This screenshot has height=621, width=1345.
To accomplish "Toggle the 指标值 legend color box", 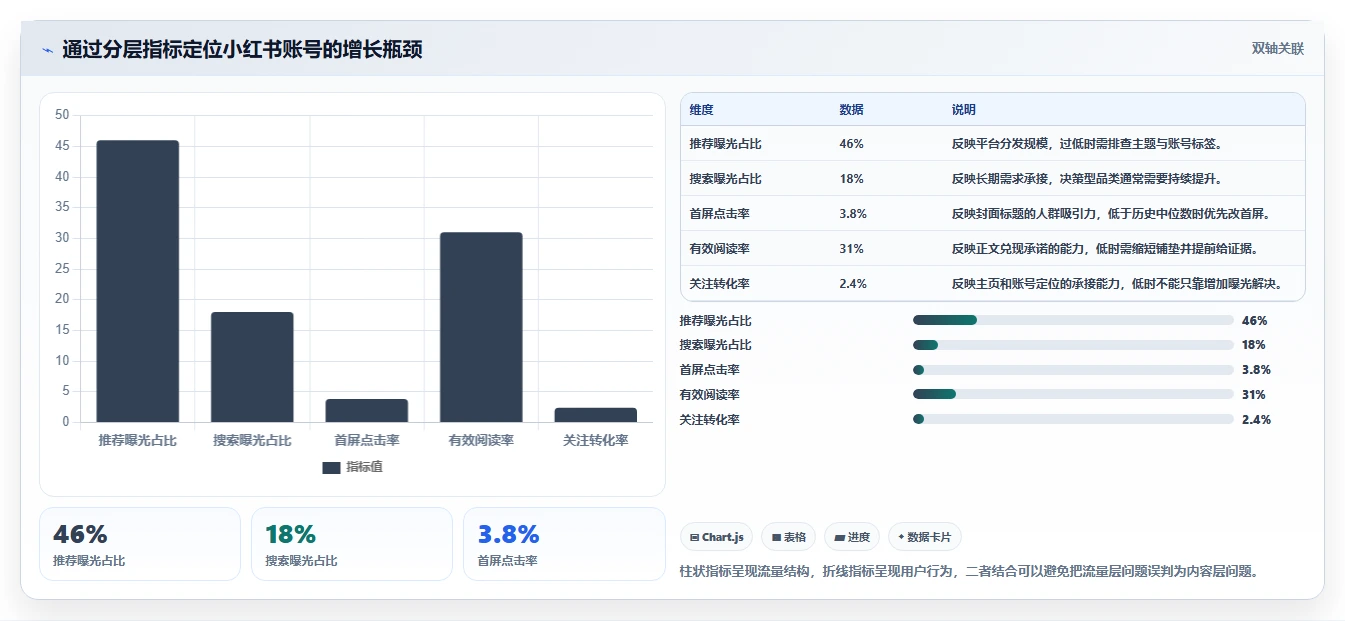I will [331, 467].
